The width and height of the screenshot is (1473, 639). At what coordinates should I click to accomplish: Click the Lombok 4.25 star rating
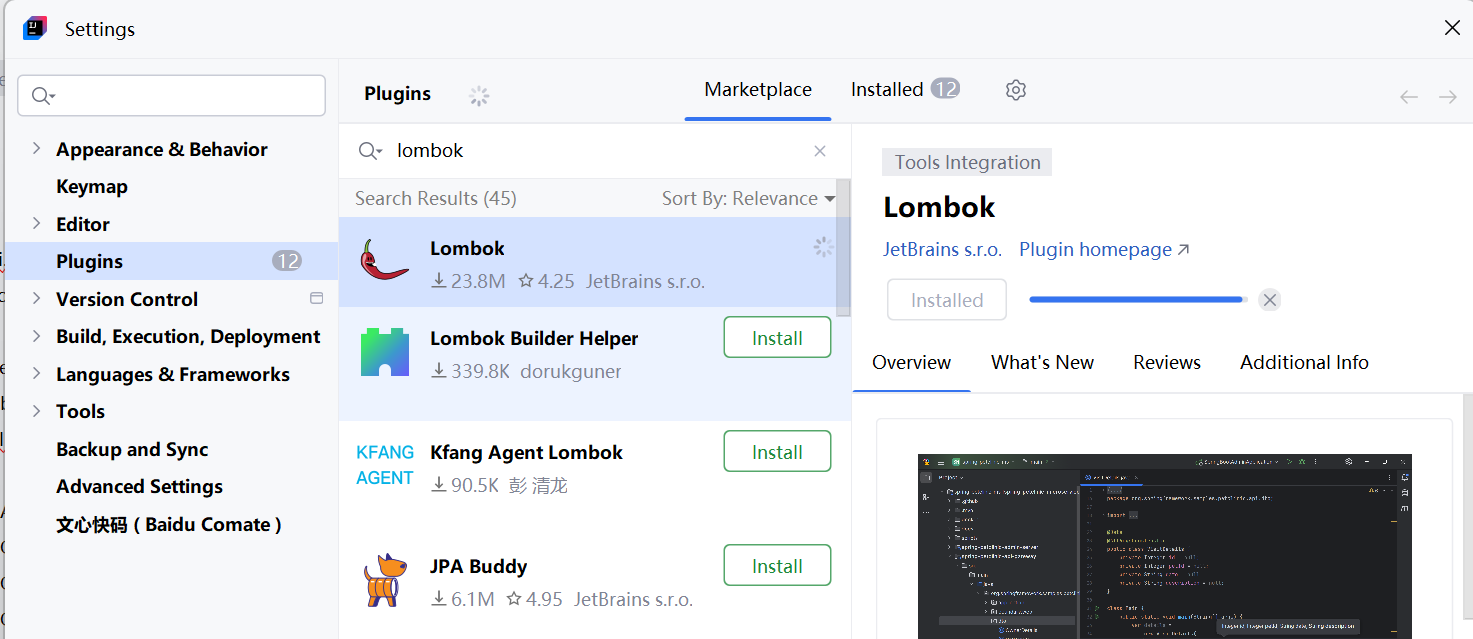coord(546,281)
